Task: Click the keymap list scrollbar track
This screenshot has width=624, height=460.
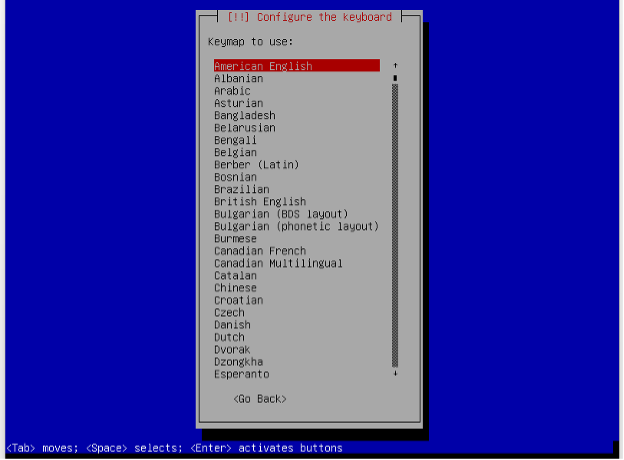Action: tap(395, 225)
